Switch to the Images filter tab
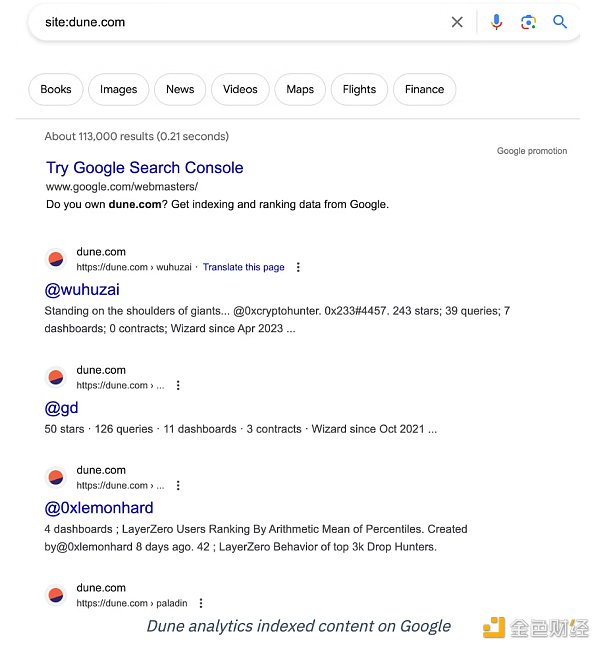This screenshot has width=600, height=649. point(118,89)
